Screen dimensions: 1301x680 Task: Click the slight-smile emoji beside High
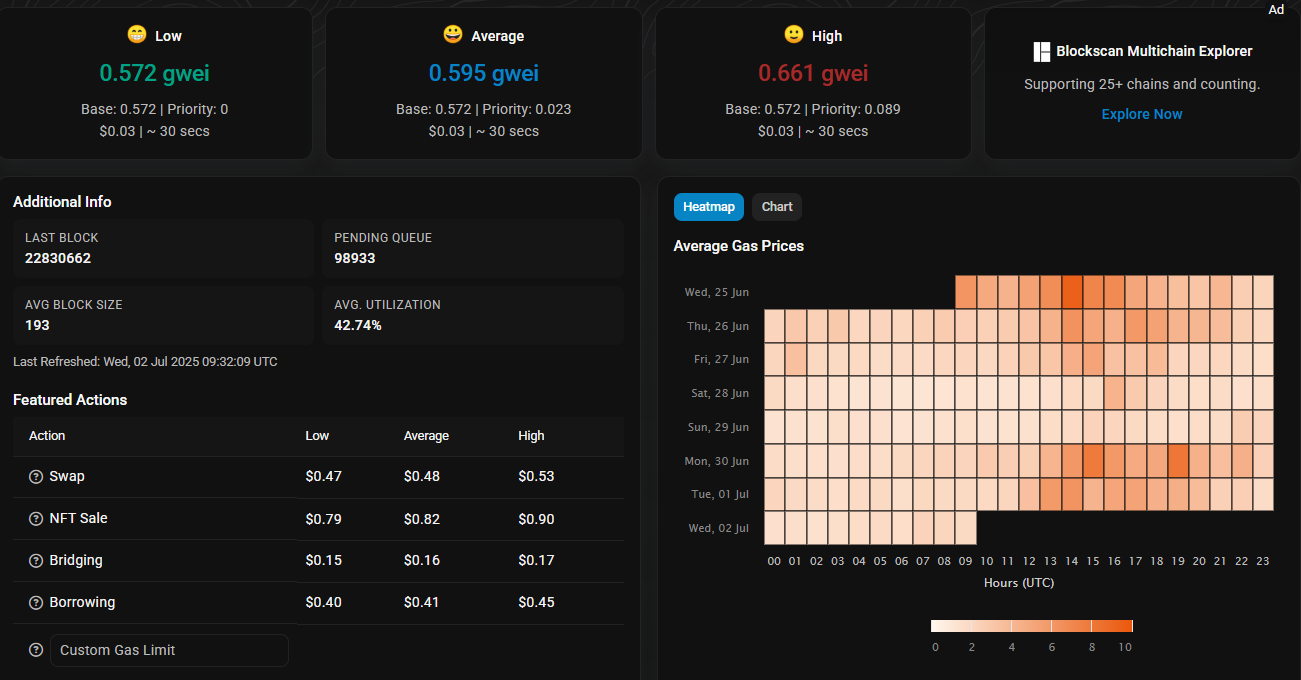click(x=794, y=35)
